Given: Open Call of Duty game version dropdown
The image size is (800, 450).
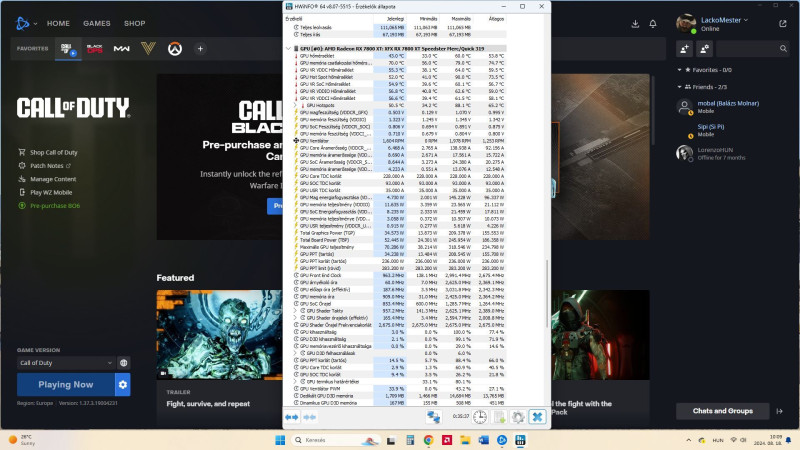Looking at the screenshot, I should click(65, 363).
